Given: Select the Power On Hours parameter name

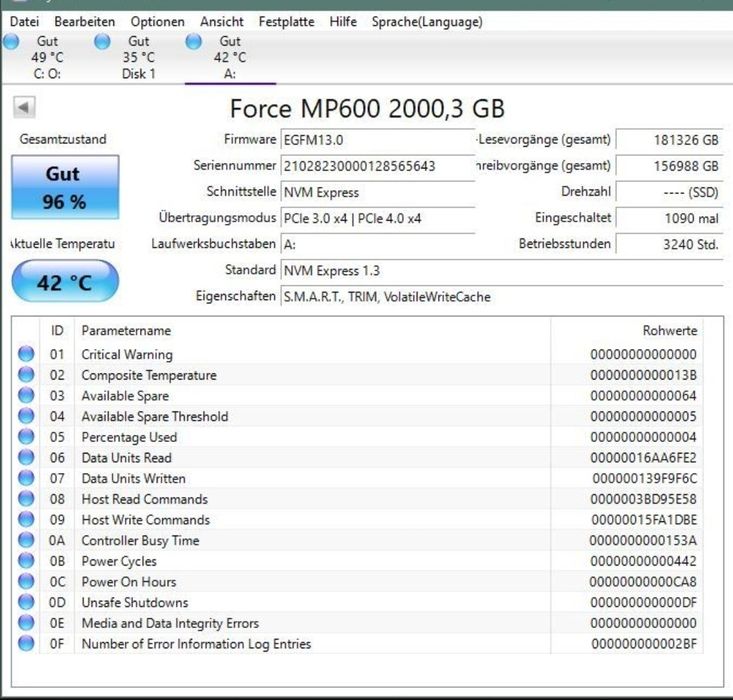Looking at the screenshot, I should point(129,582).
